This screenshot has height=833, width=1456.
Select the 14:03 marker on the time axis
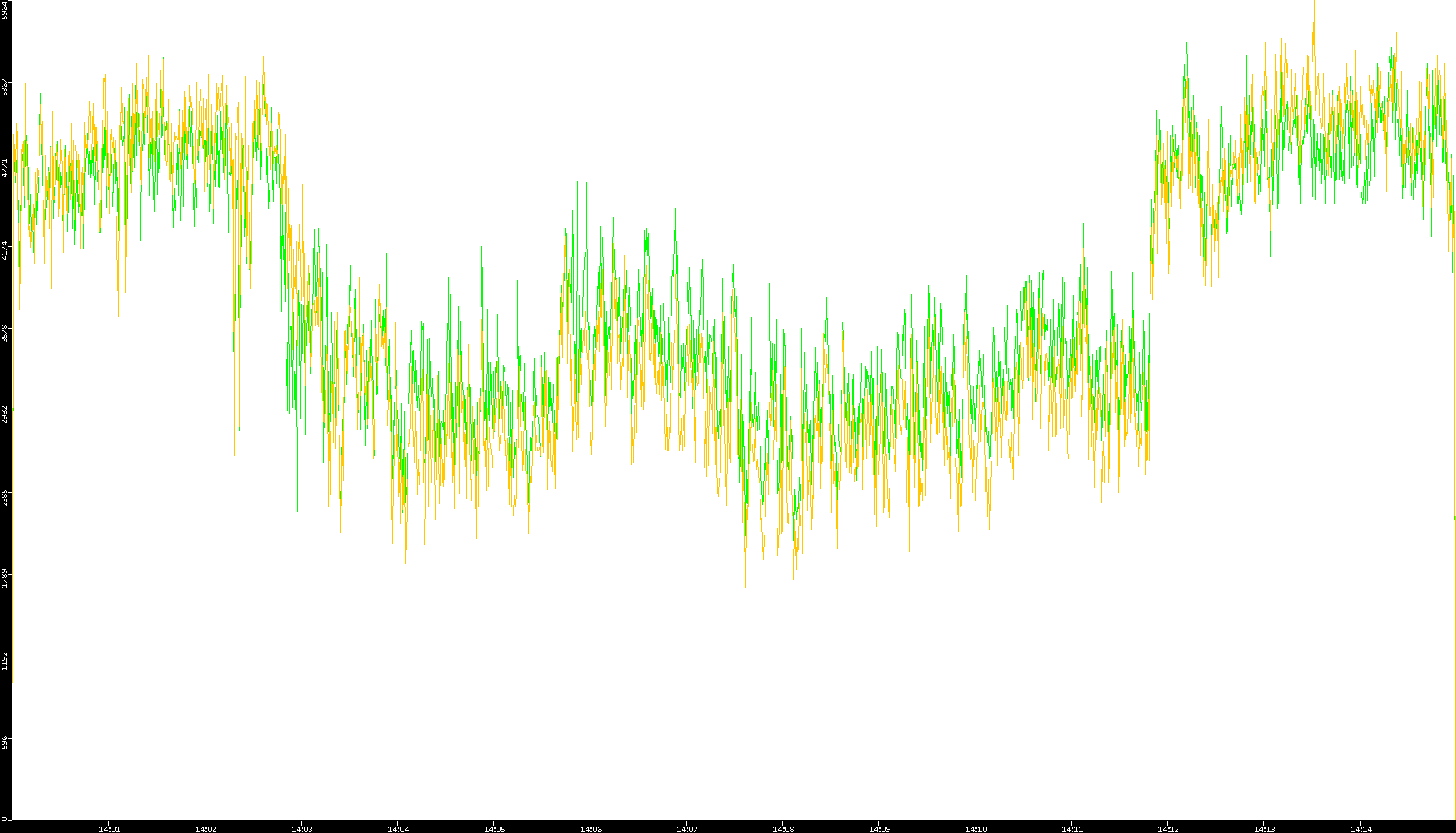[302, 829]
